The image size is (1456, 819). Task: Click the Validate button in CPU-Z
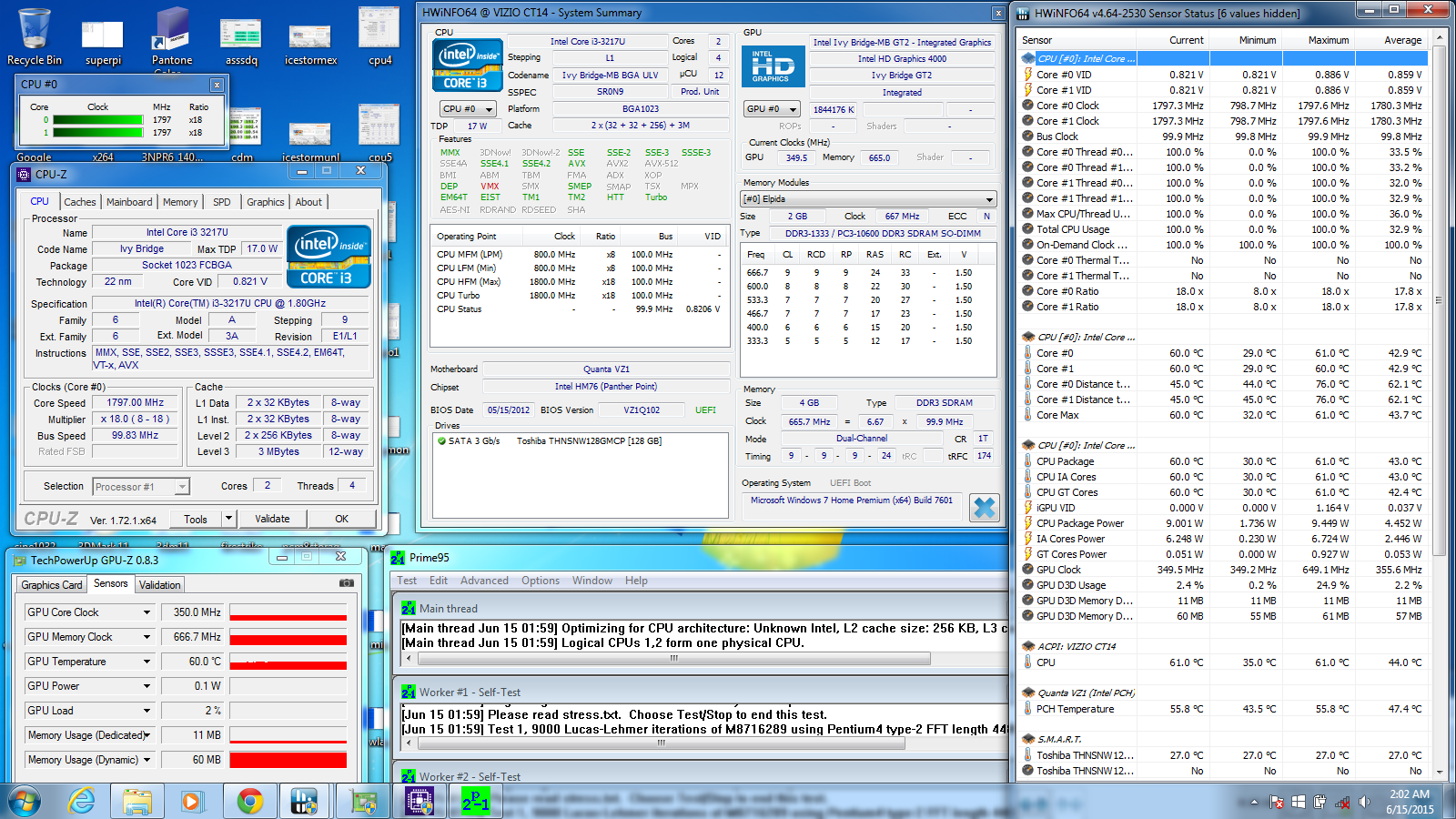(x=272, y=519)
